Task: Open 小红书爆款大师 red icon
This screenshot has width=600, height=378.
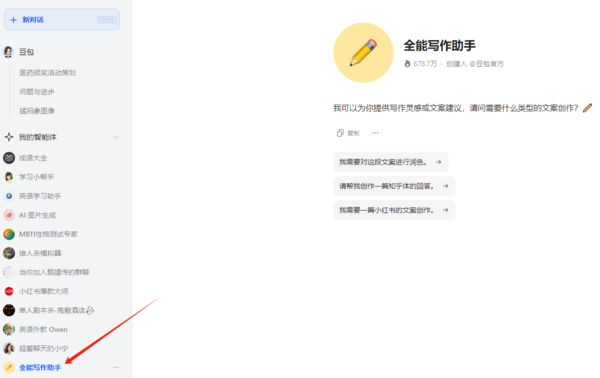Action: point(9,291)
